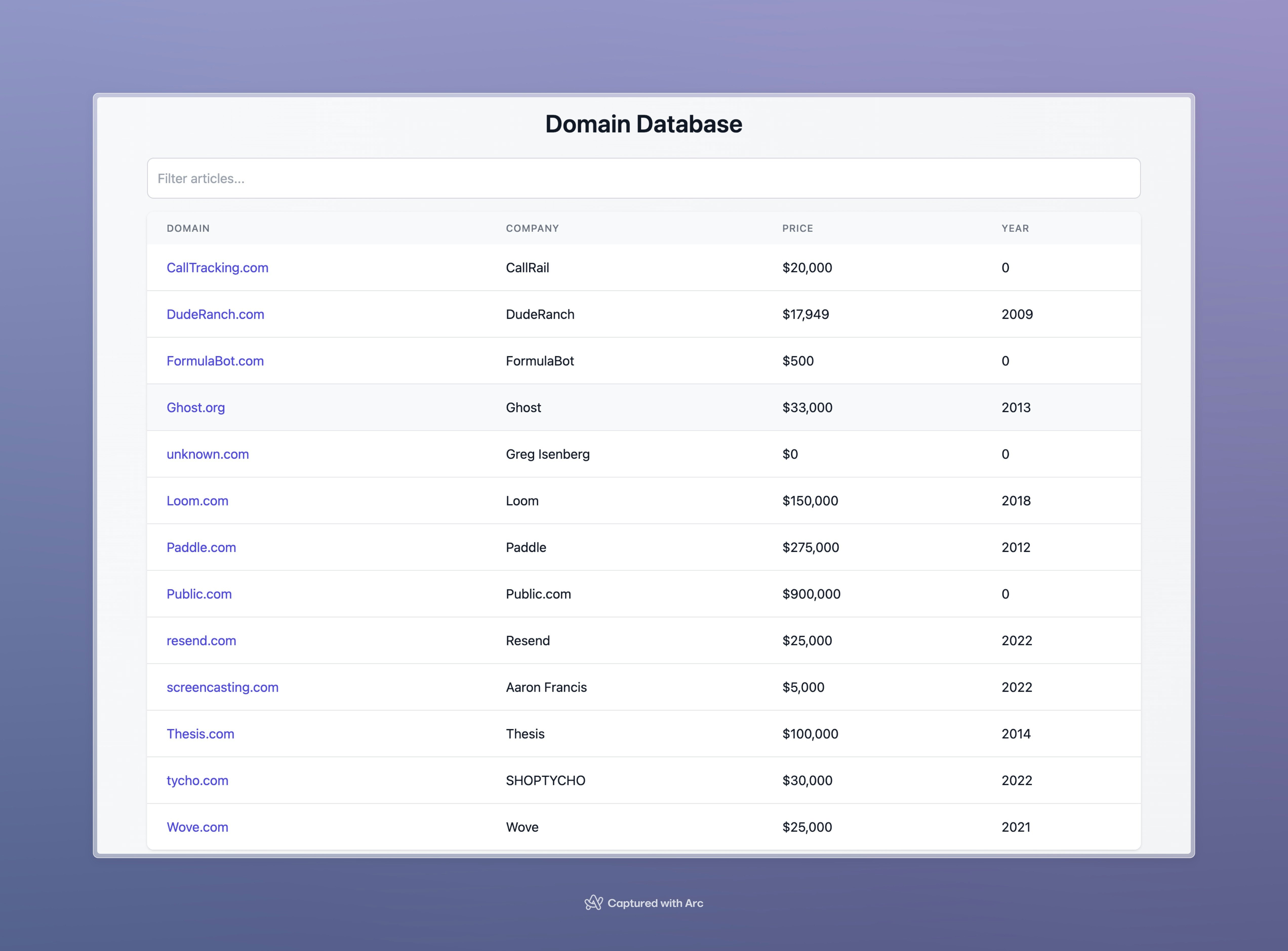Click the $33,000 price cell
This screenshot has height=951, width=1288.
(x=808, y=408)
